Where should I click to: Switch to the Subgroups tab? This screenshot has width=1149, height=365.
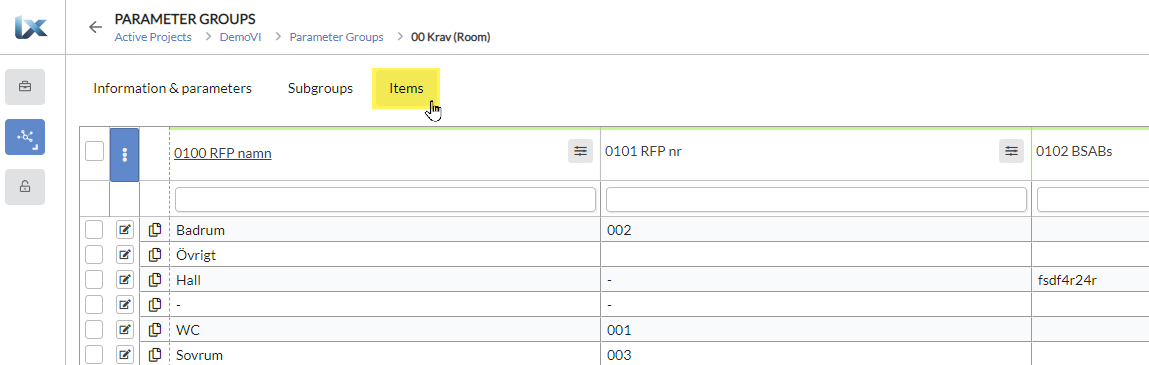[320, 89]
